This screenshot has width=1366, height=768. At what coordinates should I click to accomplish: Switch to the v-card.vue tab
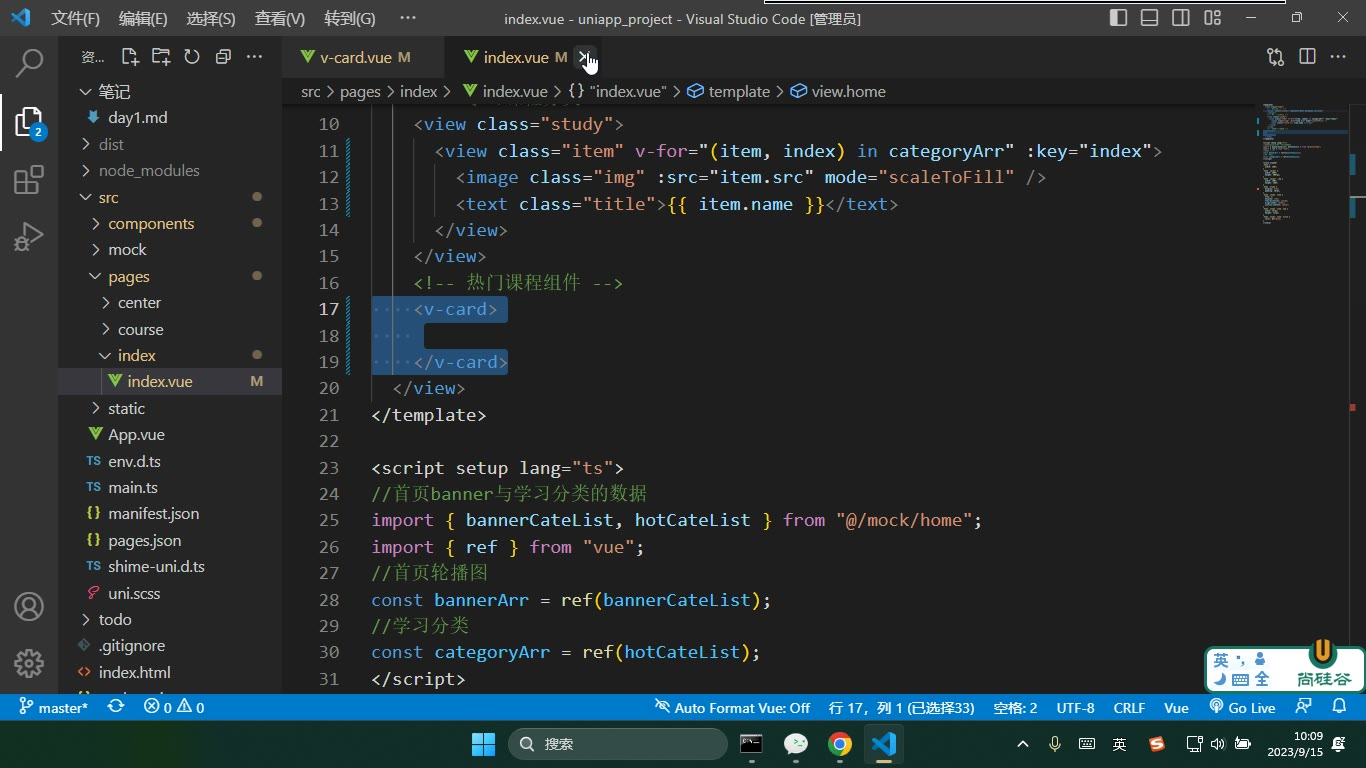click(x=355, y=57)
